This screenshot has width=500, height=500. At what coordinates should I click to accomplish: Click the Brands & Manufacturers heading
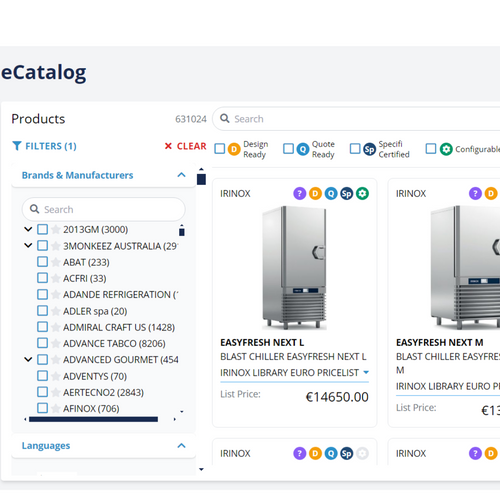tap(77, 175)
